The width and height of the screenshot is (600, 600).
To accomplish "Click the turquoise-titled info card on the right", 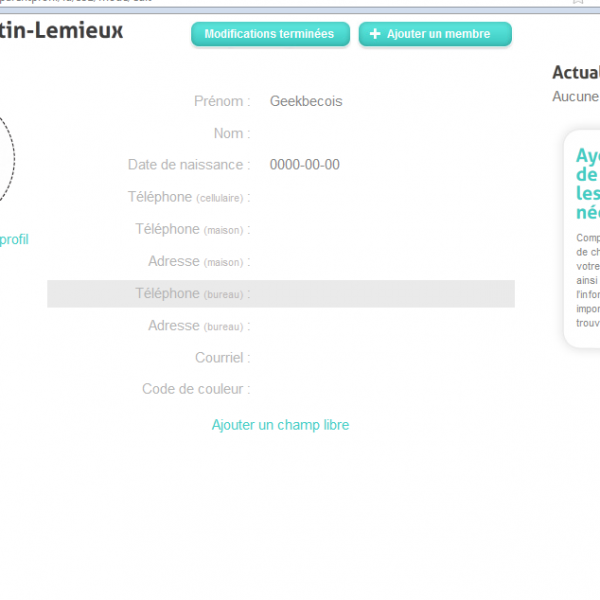I will point(583,238).
